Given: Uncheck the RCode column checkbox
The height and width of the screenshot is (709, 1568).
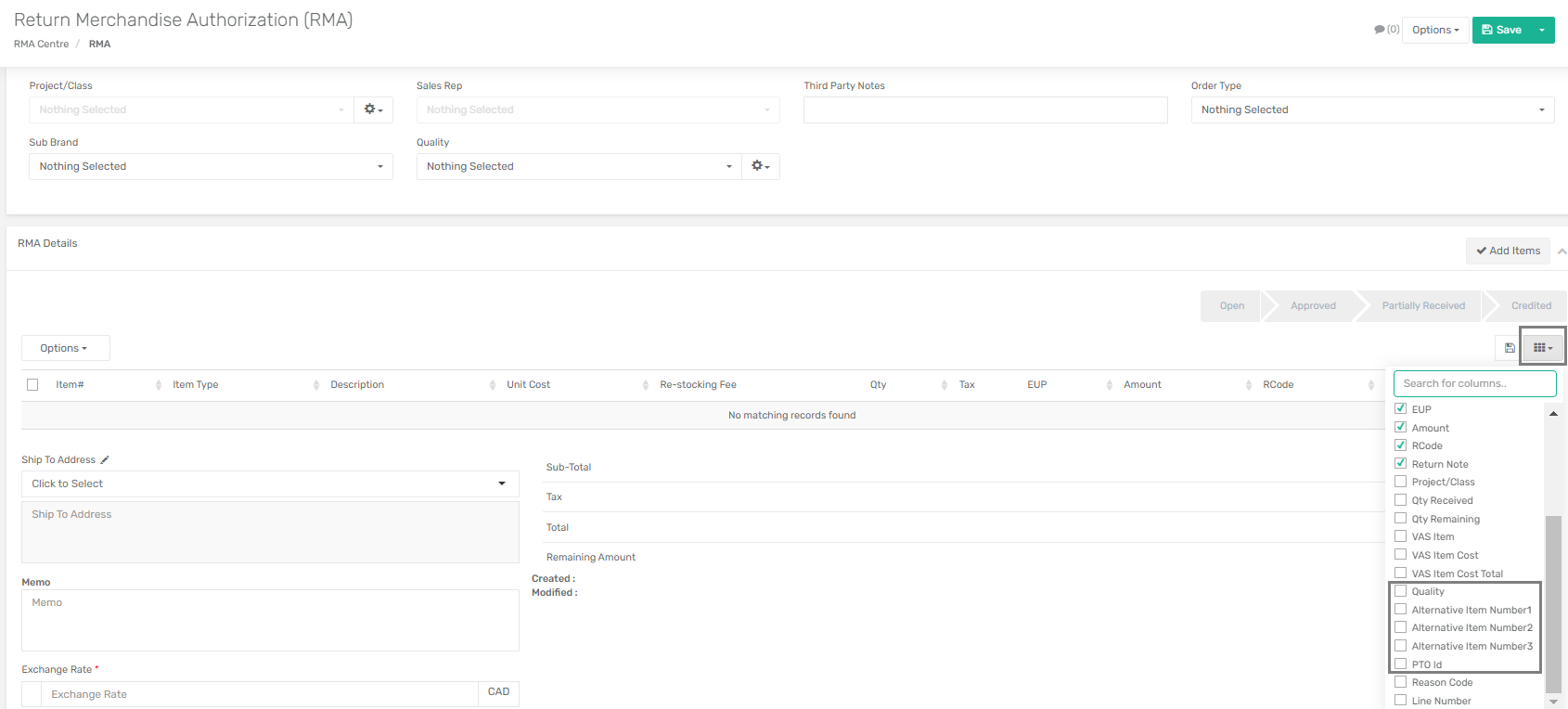Looking at the screenshot, I should (x=1401, y=445).
